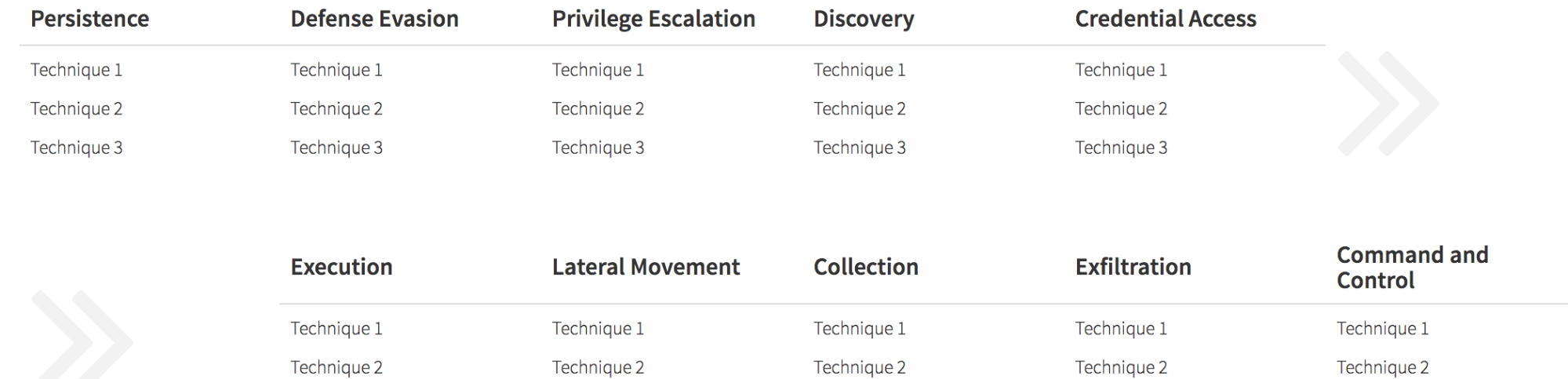Select the Lateral Movement heading

pyautogui.click(x=646, y=267)
